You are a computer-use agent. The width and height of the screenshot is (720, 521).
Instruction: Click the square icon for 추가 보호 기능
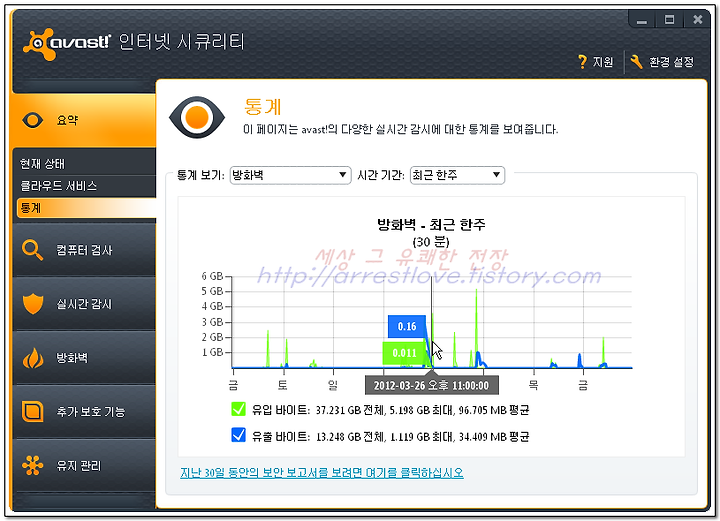(33, 412)
